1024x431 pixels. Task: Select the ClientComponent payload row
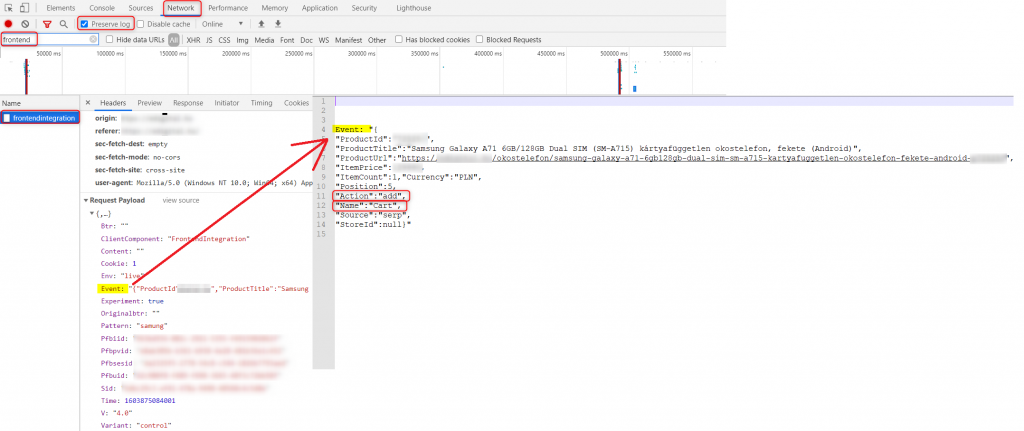coord(176,239)
